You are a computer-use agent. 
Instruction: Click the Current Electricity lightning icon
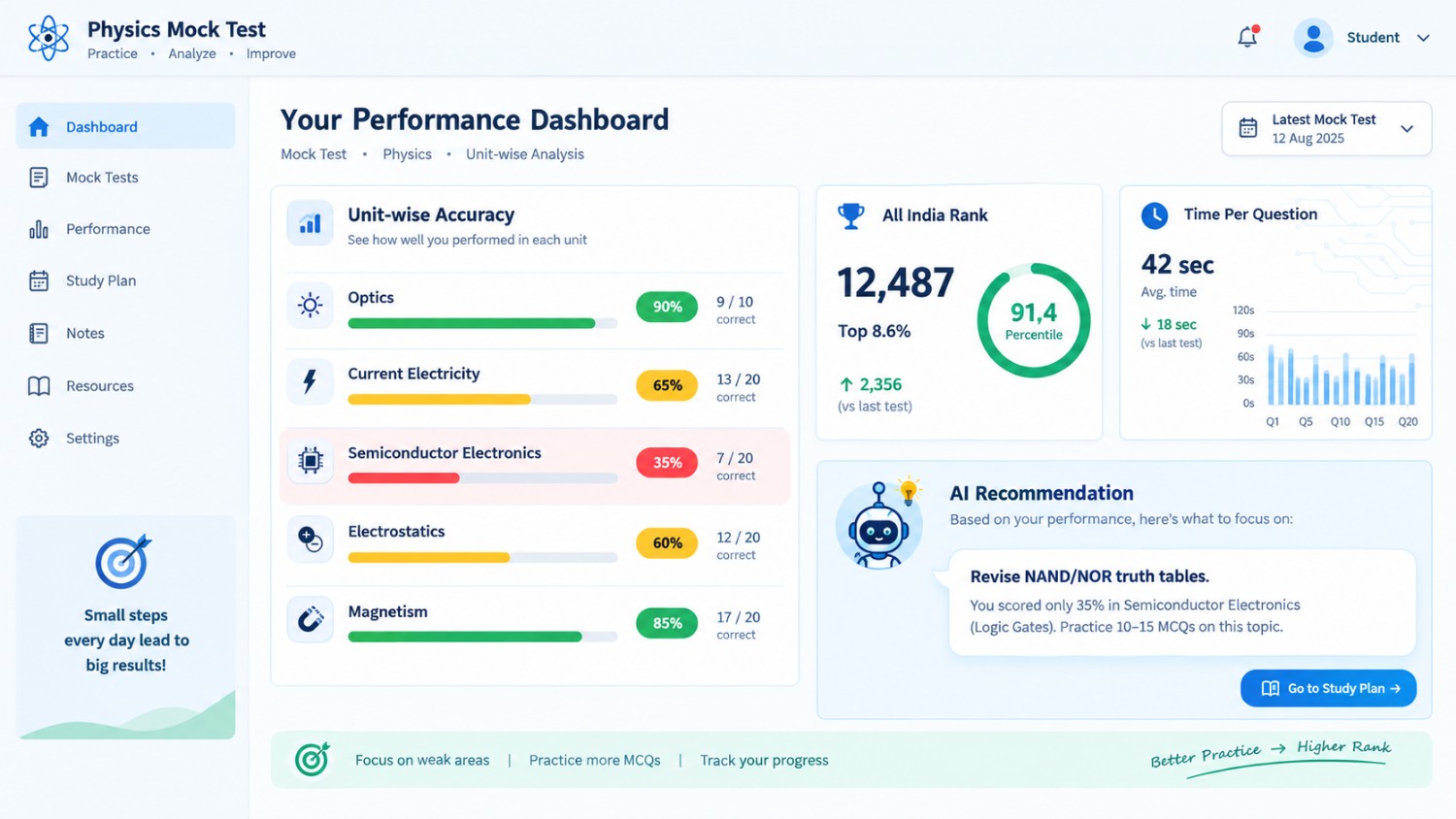(x=311, y=380)
